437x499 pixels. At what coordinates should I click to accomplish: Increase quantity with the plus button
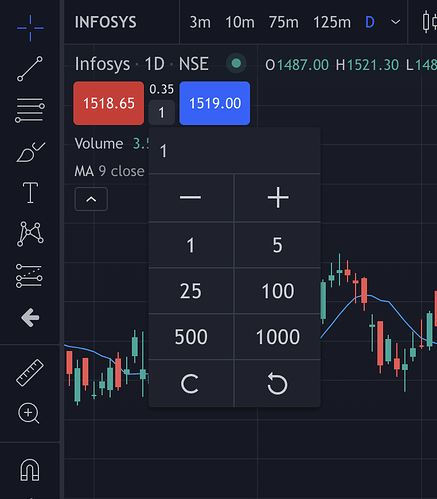pos(278,198)
